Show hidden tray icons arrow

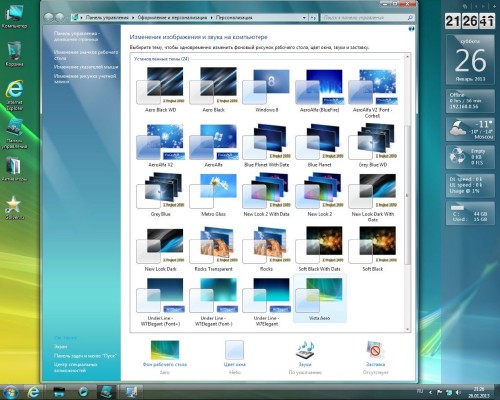click(x=430, y=392)
